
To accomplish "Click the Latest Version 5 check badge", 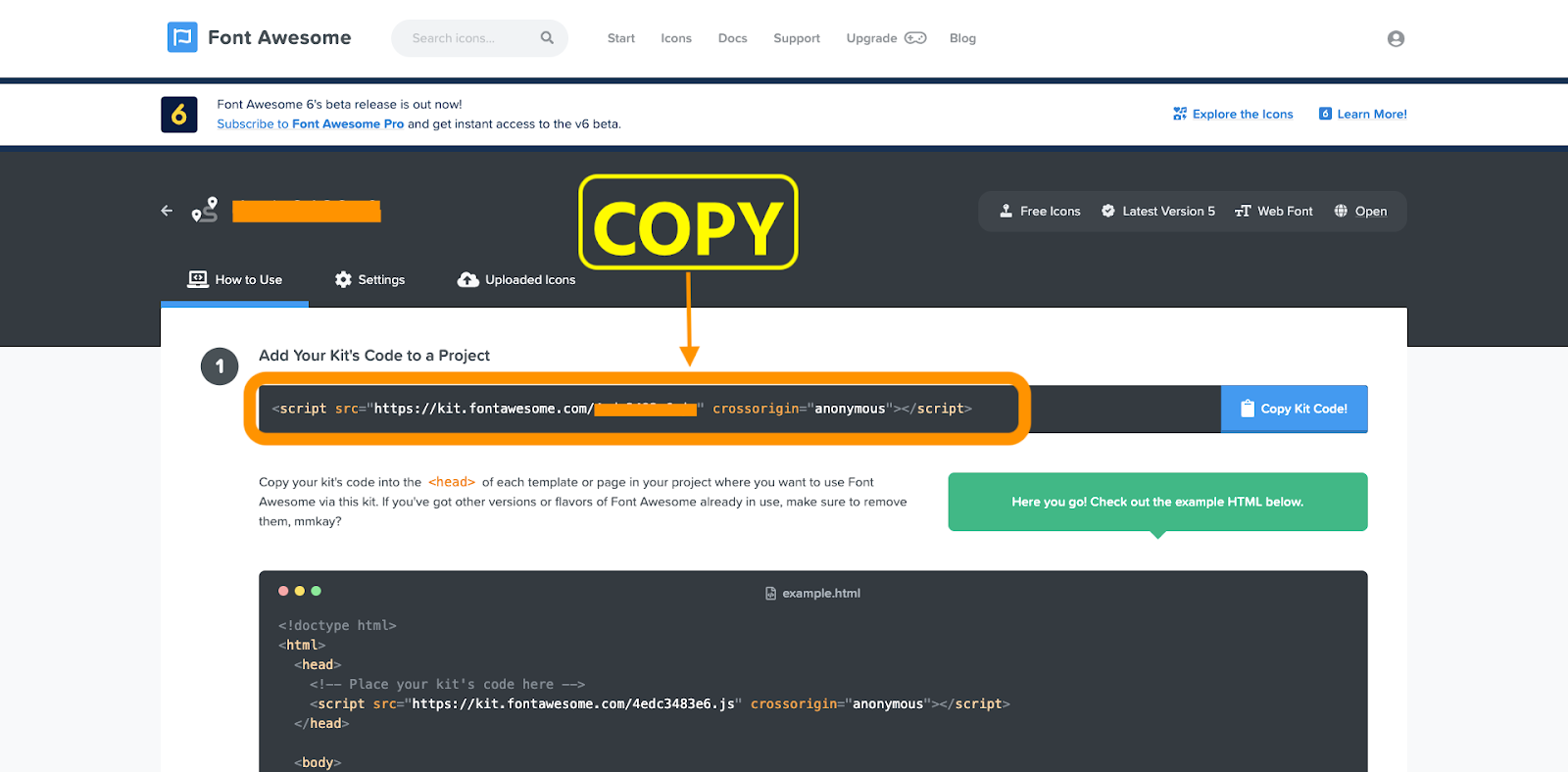I will pos(1108,211).
